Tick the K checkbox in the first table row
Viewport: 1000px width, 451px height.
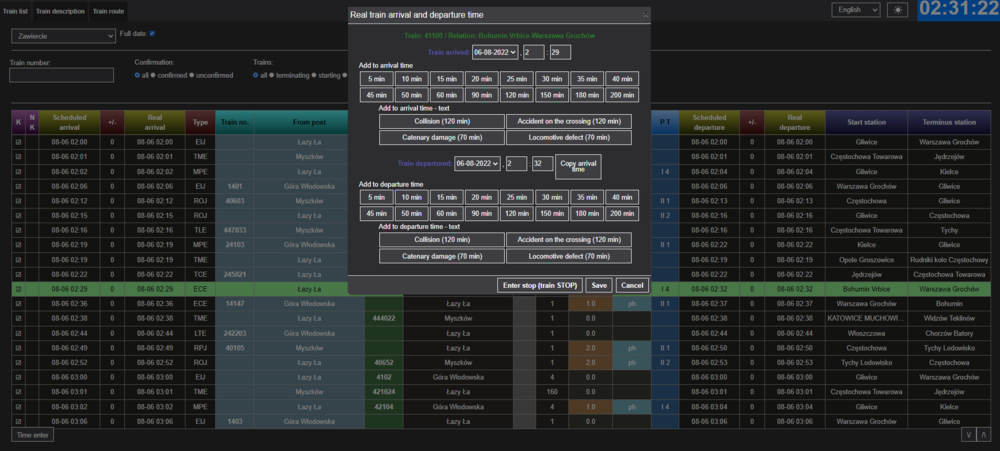18,142
